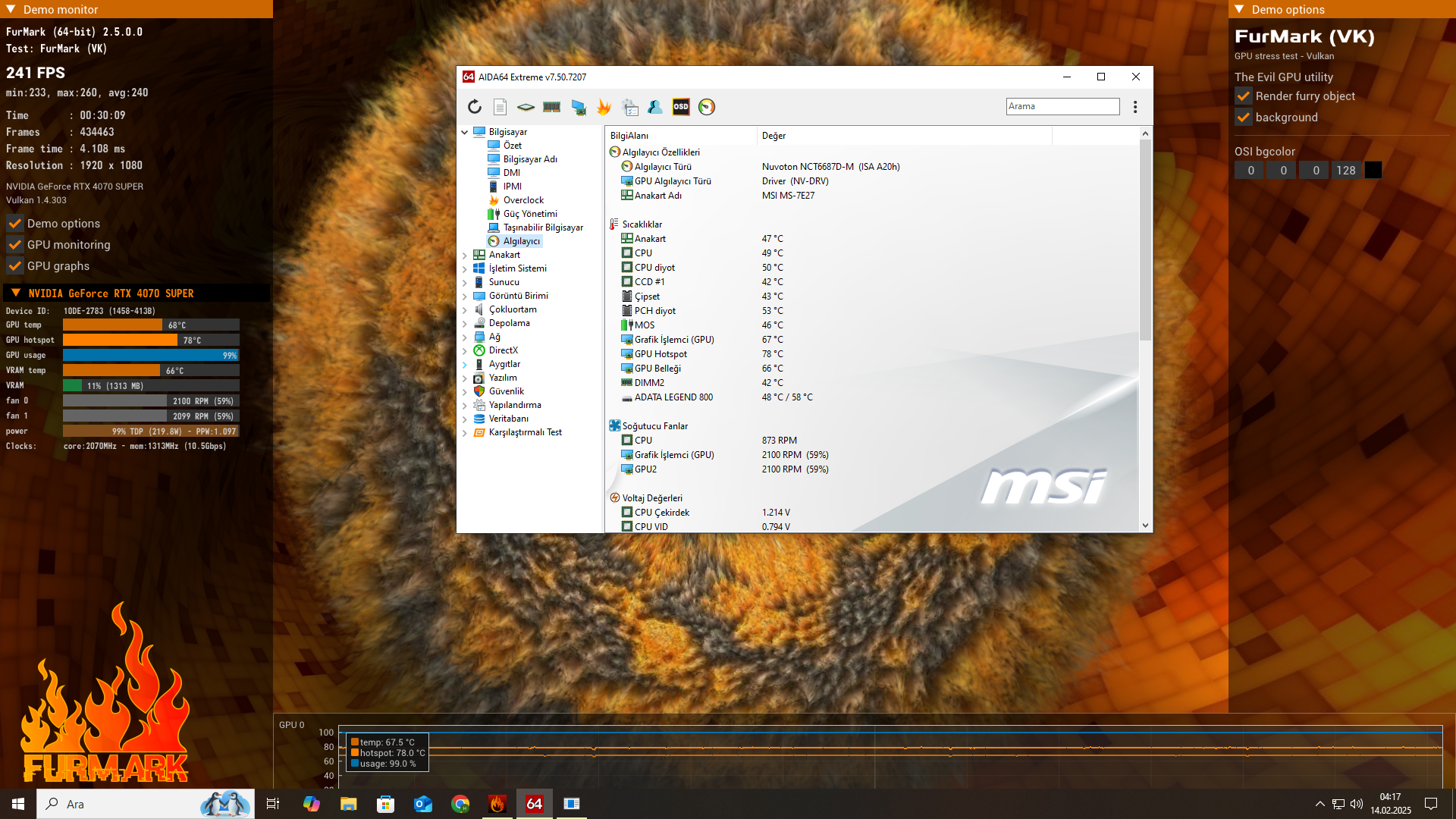The image size is (1456, 819).
Task: Click the memory RAM module toolbar icon
Action: click(x=551, y=107)
